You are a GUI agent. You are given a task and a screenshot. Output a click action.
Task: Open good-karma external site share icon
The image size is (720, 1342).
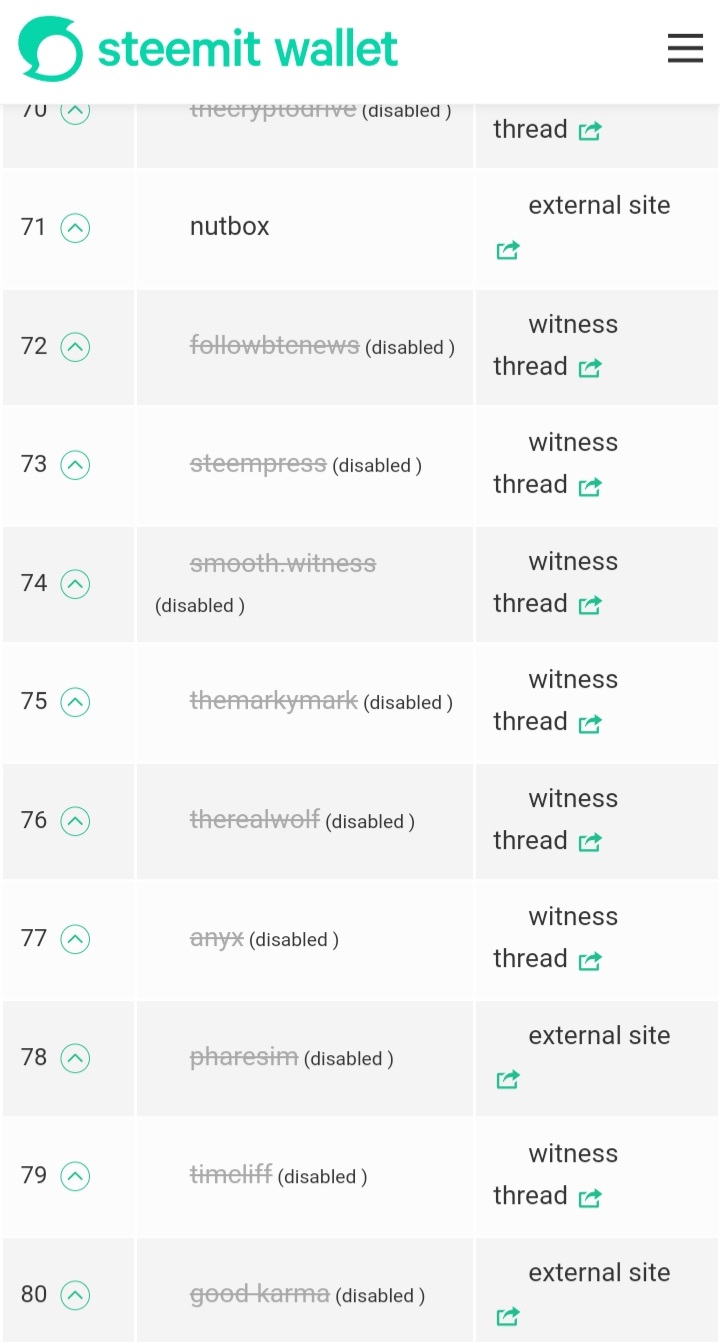(x=508, y=1316)
